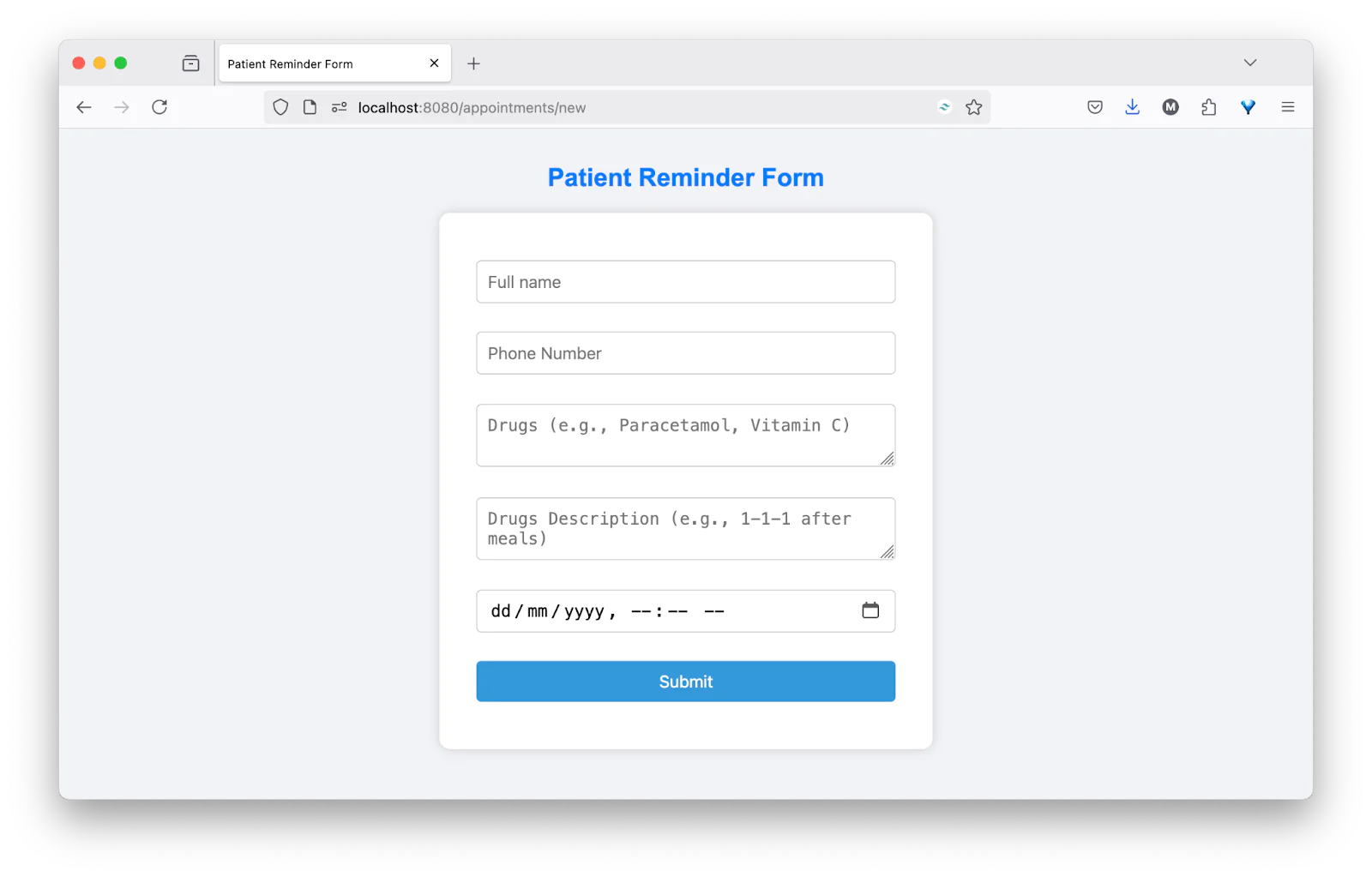Image resolution: width=1372 pixels, height=877 pixels.
Task: Click the Submit button
Action: point(685,681)
